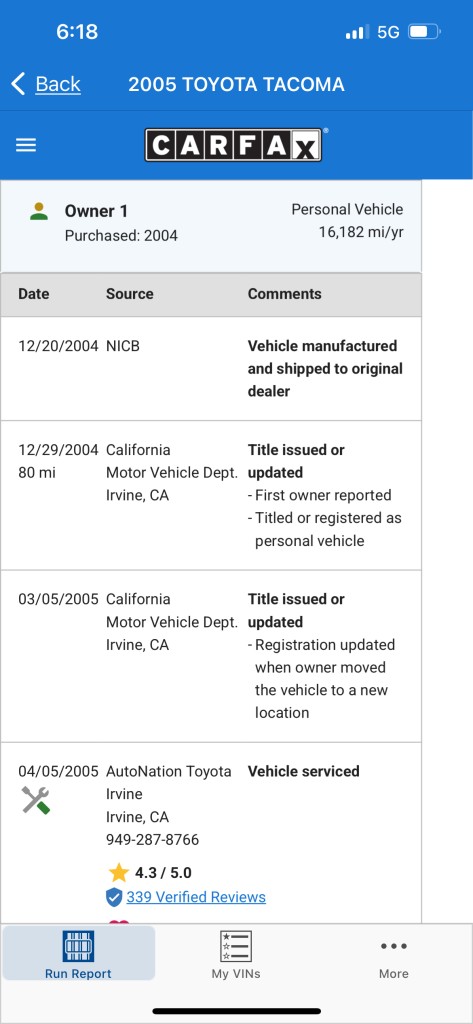The image size is (473, 1024).
Task: Switch to the More tab
Action: click(394, 953)
